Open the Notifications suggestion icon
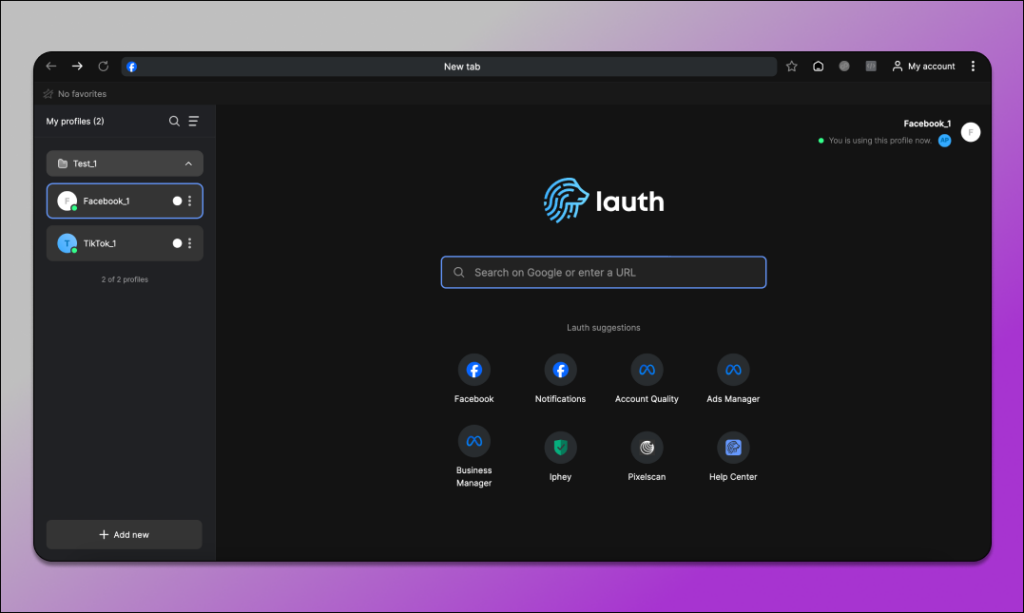 pos(560,369)
